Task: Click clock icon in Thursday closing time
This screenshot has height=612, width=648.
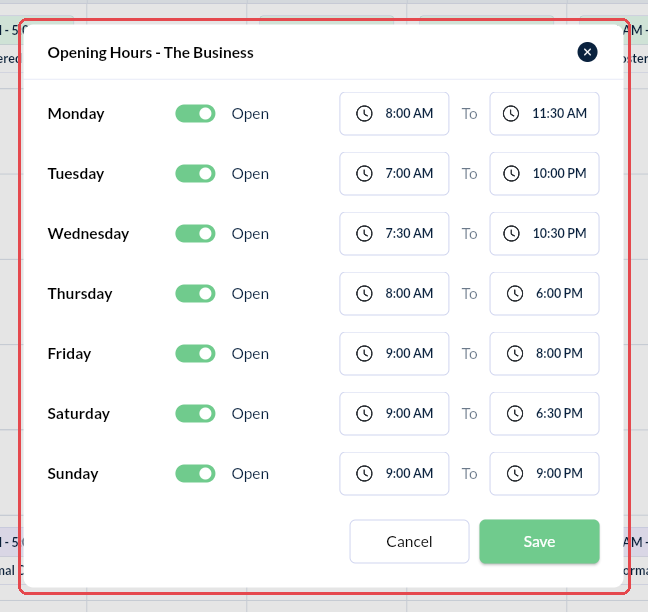Action: coord(515,293)
